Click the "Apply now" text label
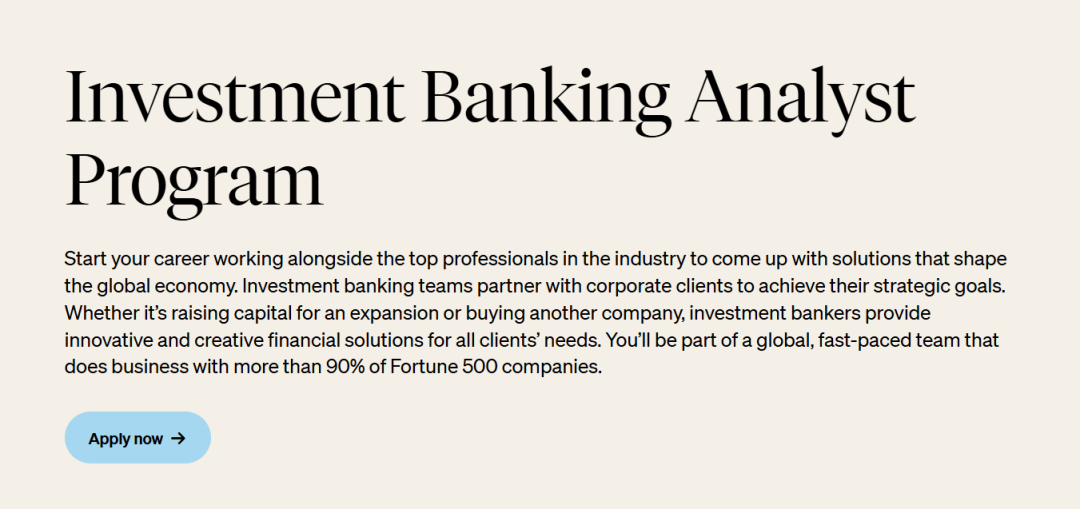 (125, 439)
